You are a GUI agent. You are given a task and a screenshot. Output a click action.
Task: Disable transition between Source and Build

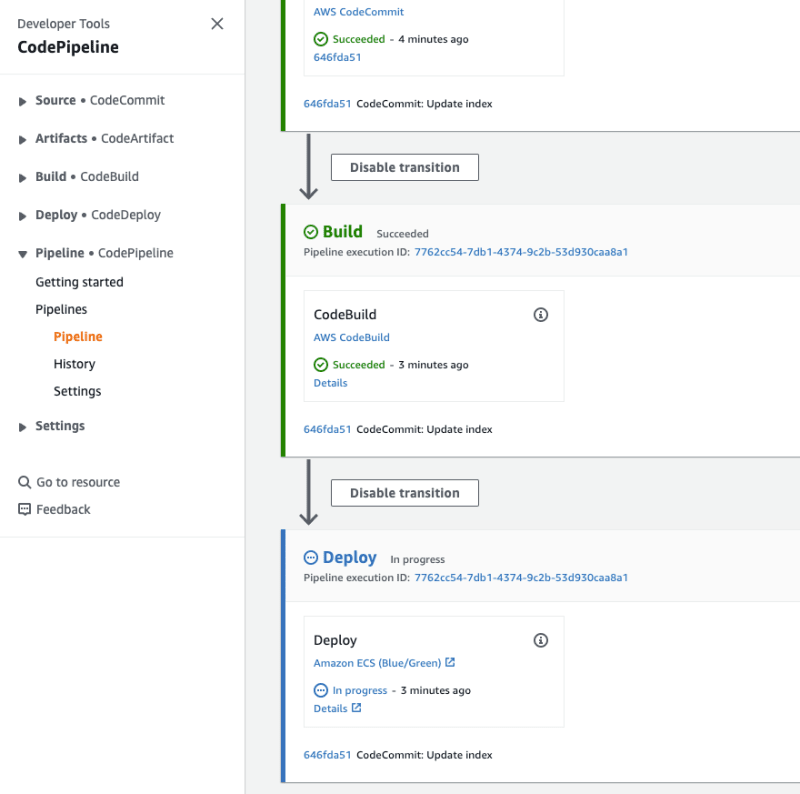coord(405,167)
